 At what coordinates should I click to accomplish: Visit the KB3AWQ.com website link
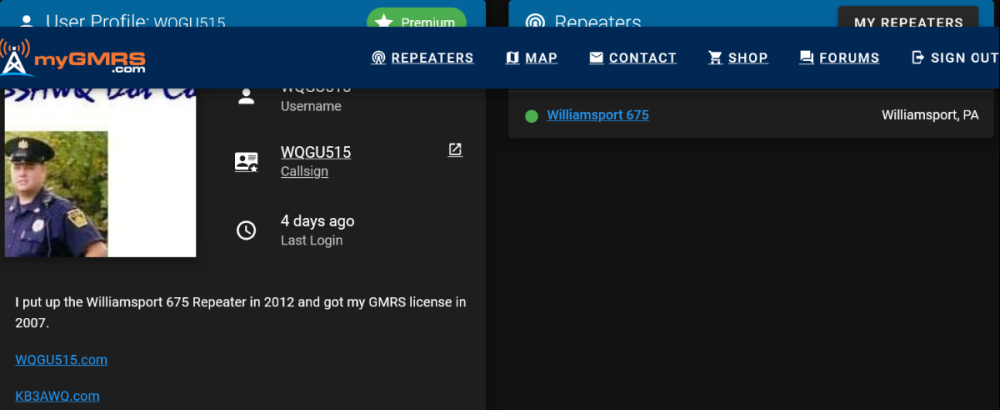coord(57,396)
